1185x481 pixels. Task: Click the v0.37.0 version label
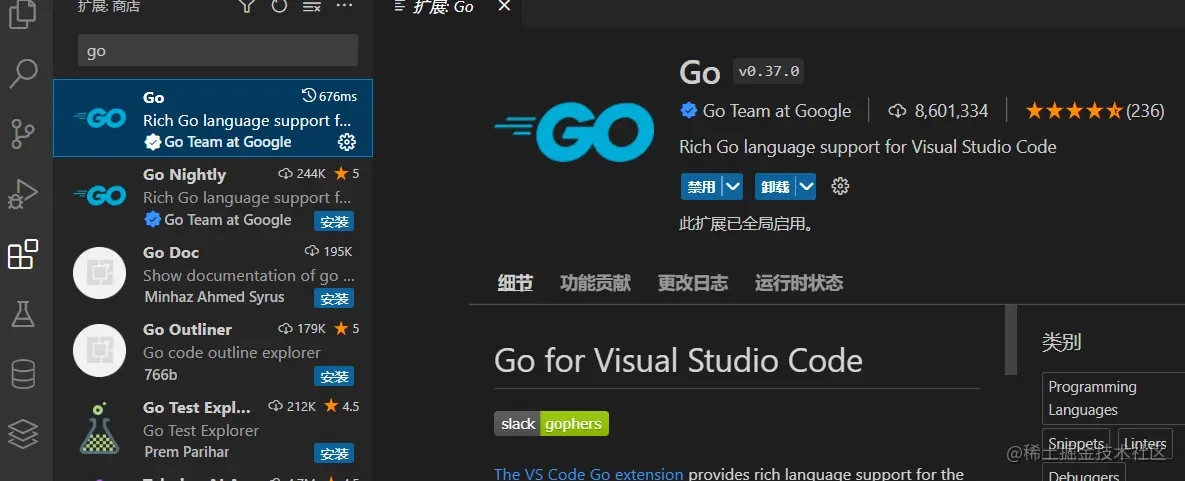coord(769,72)
